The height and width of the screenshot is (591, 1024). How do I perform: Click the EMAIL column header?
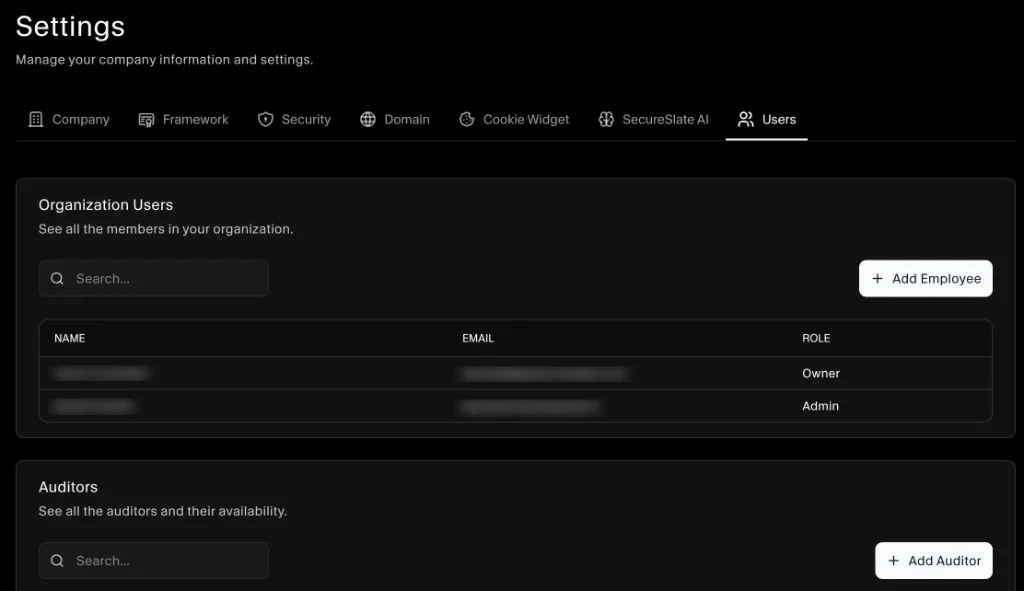click(x=478, y=338)
